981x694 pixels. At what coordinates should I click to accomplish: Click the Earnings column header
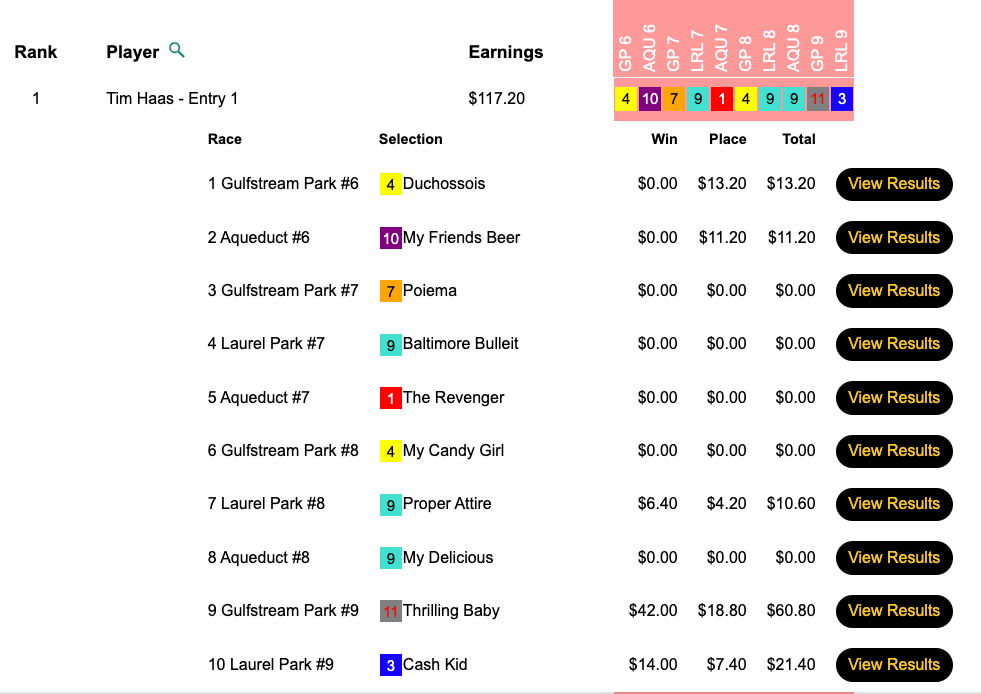[505, 52]
